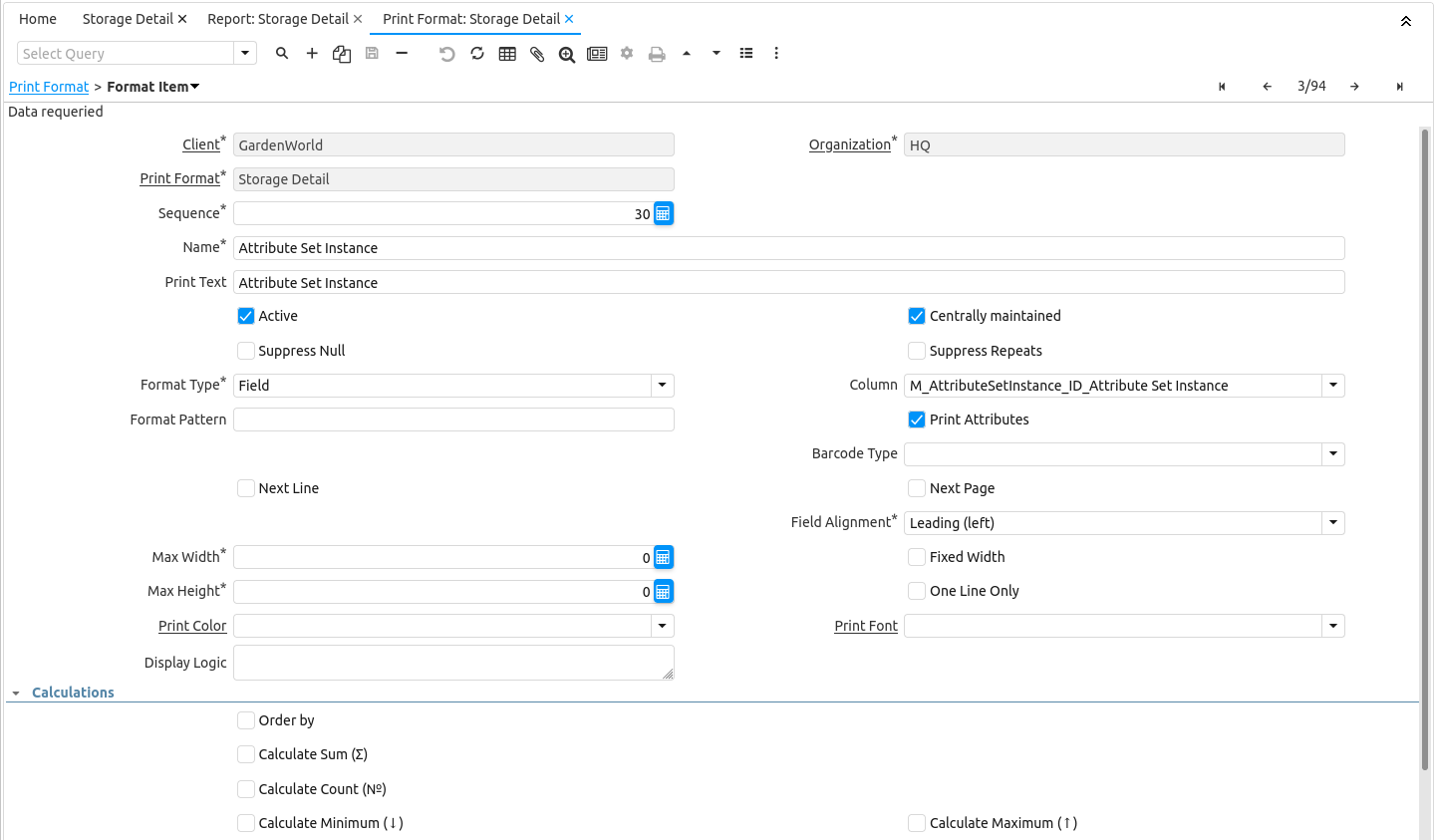Screen dimensions: 1435x840
Task: Open attachments with the paperclip icon
Action: point(537,54)
